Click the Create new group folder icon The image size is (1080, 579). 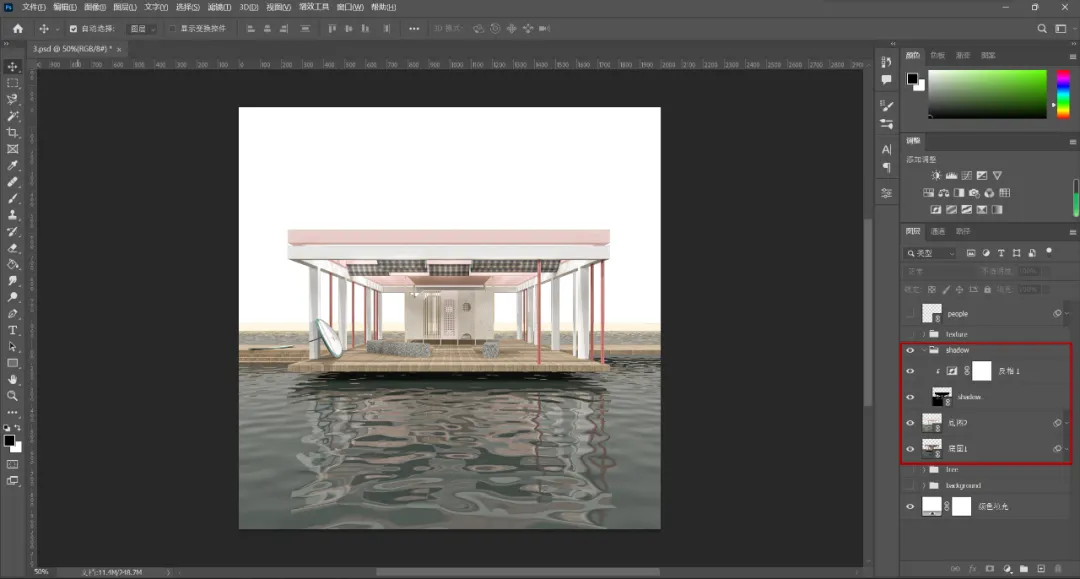[x=1024, y=569]
